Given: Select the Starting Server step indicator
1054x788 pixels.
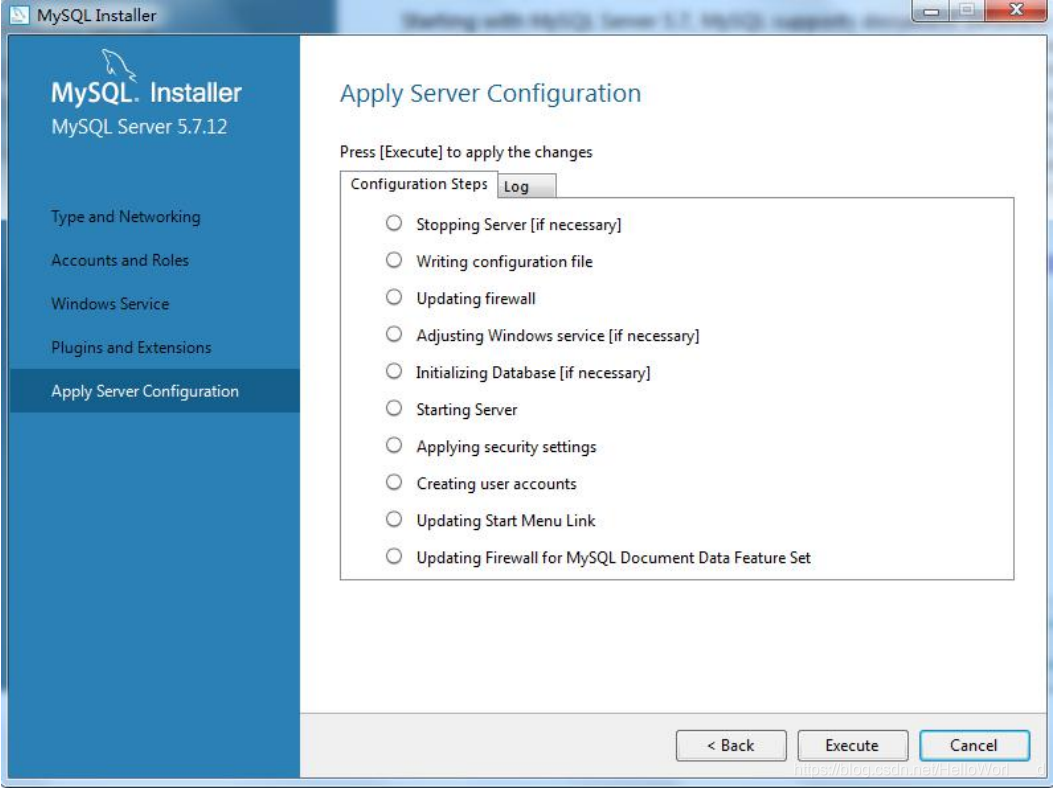Looking at the screenshot, I should tap(394, 407).
